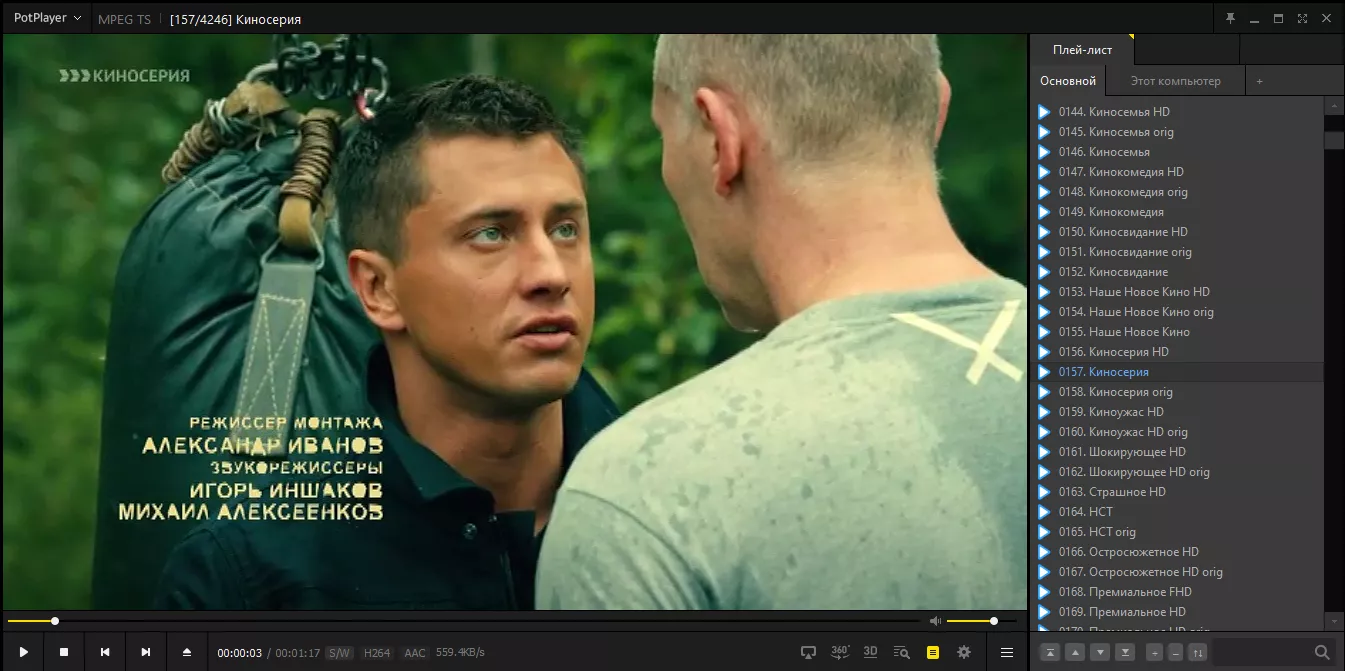Open the PotPlayer main menu dropdown
The height and width of the screenshot is (671, 1345).
pyautogui.click(x=47, y=18)
